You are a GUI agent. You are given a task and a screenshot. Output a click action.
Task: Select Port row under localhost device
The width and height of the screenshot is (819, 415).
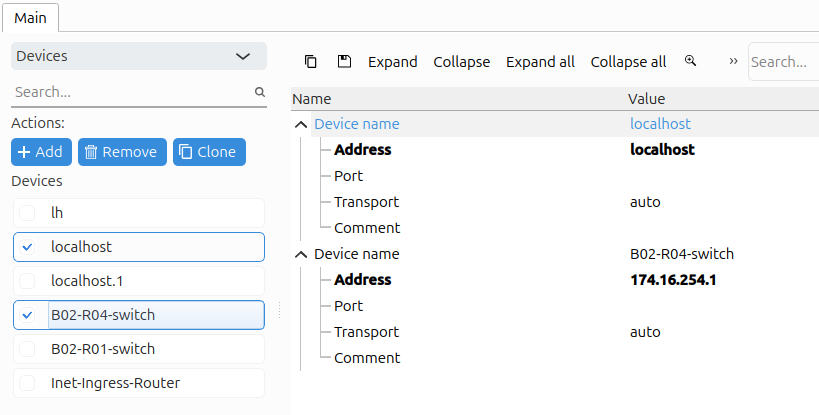348,176
